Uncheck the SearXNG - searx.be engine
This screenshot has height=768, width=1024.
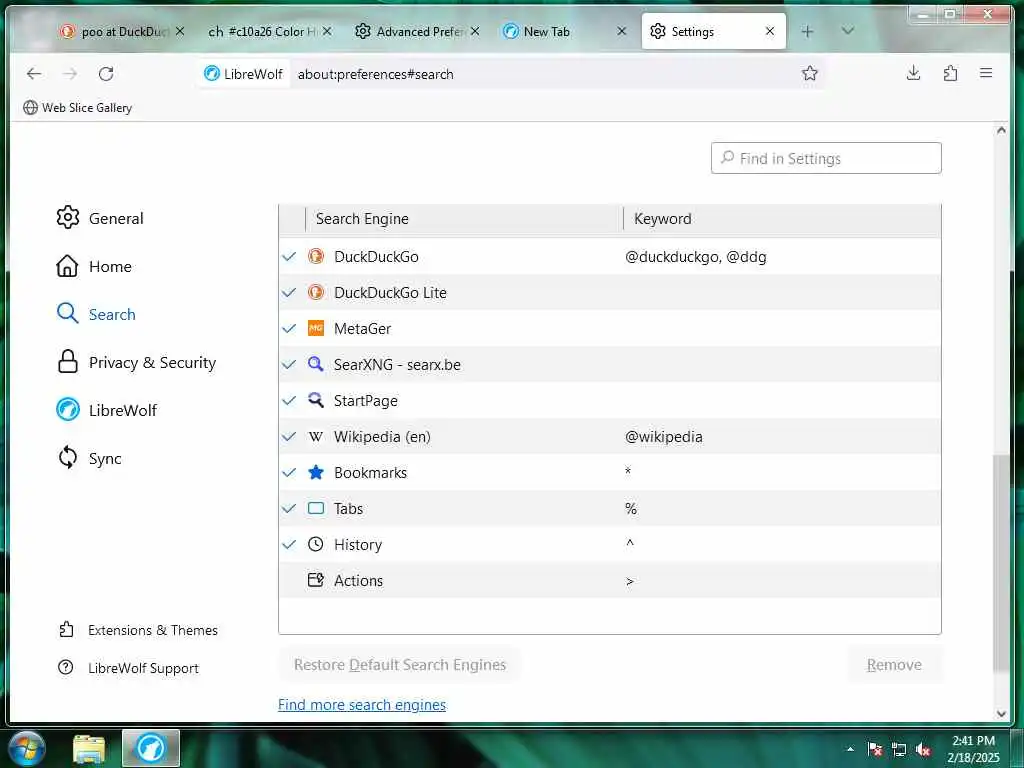pyautogui.click(x=289, y=364)
